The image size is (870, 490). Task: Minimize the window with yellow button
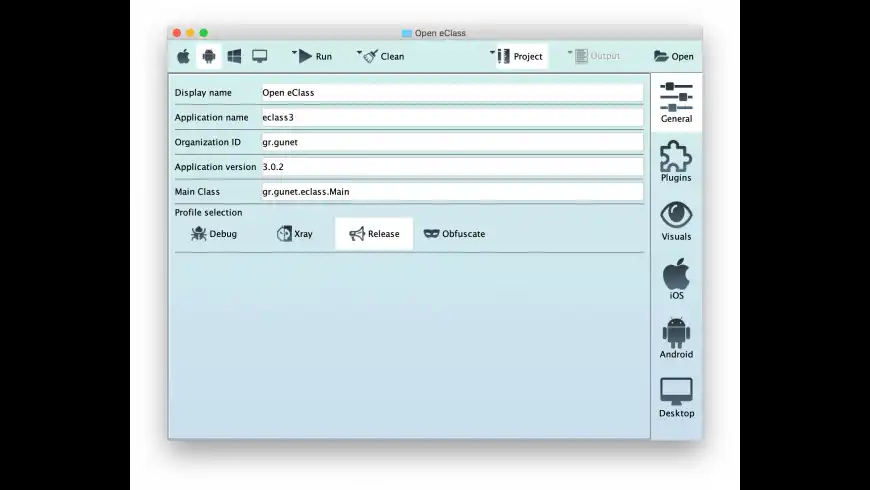coord(190,33)
